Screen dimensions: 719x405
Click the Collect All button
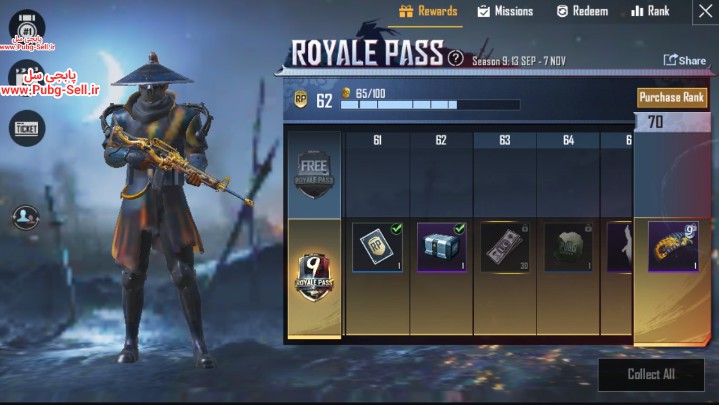pos(651,374)
